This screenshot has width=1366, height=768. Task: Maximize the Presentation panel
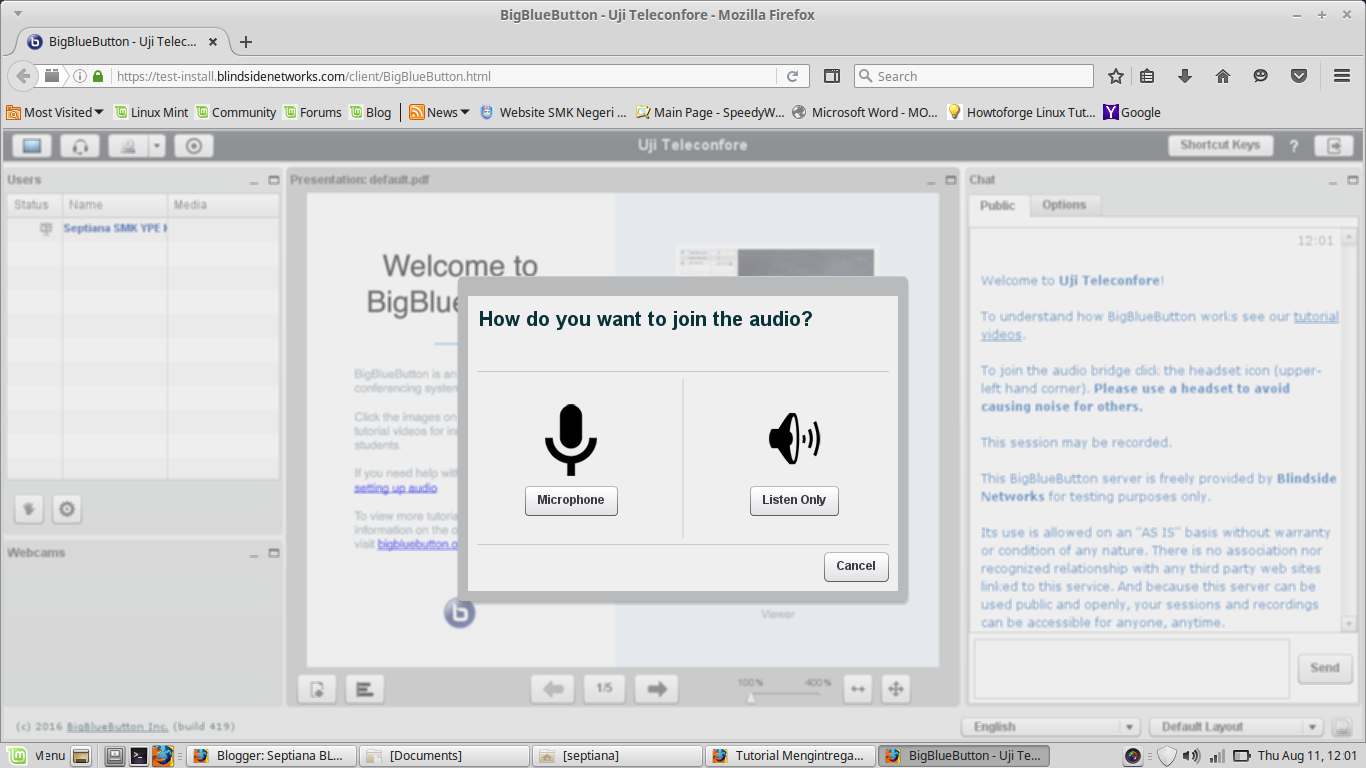click(950, 180)
